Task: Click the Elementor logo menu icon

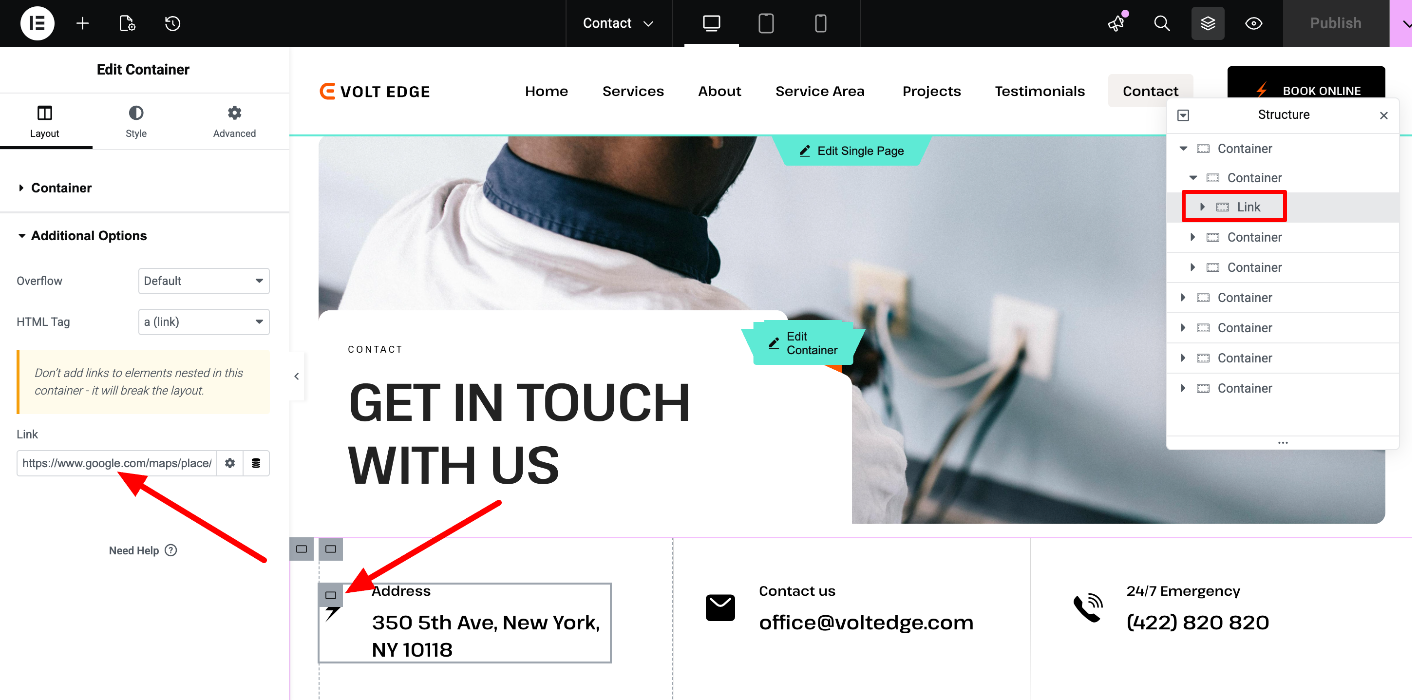Action: [x=37, y=23]
